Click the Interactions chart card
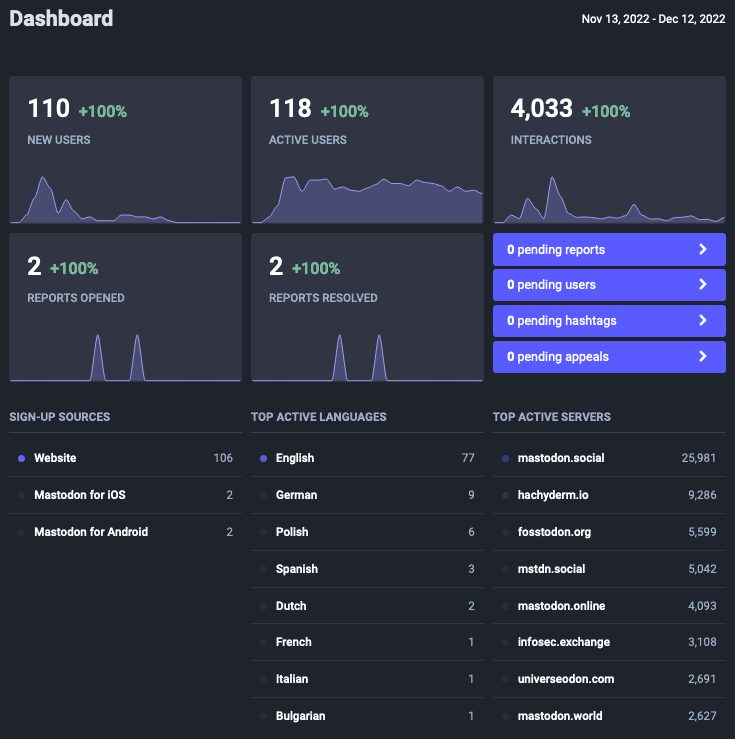Viewport: 735px width, 739px height. 609,150
